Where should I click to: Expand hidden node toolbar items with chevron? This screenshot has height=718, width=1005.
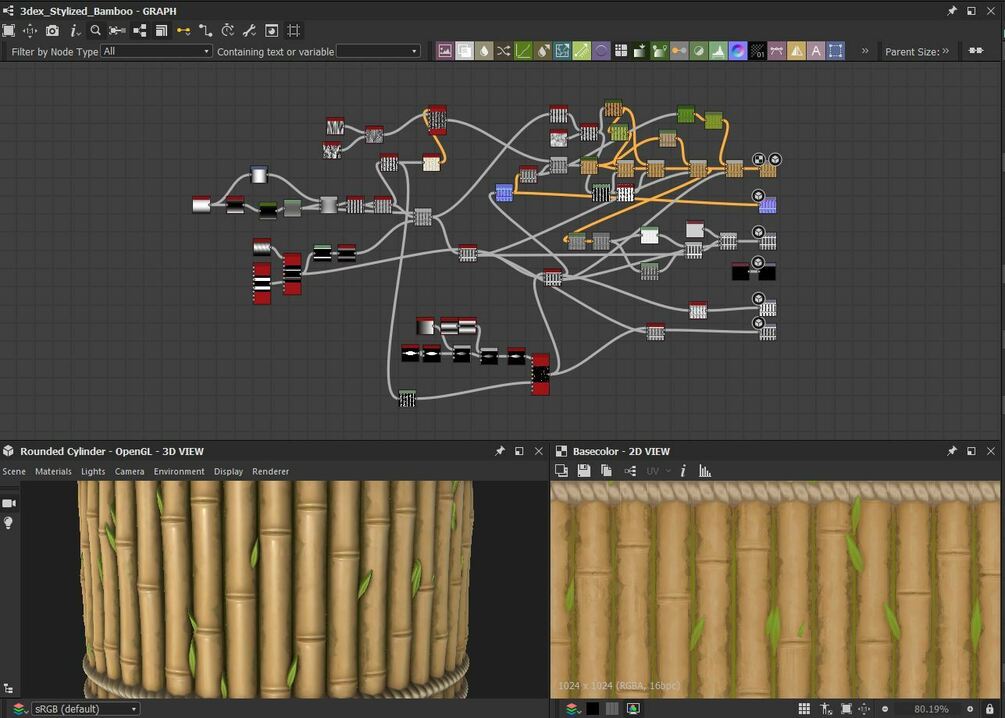(x=865, y=51)
